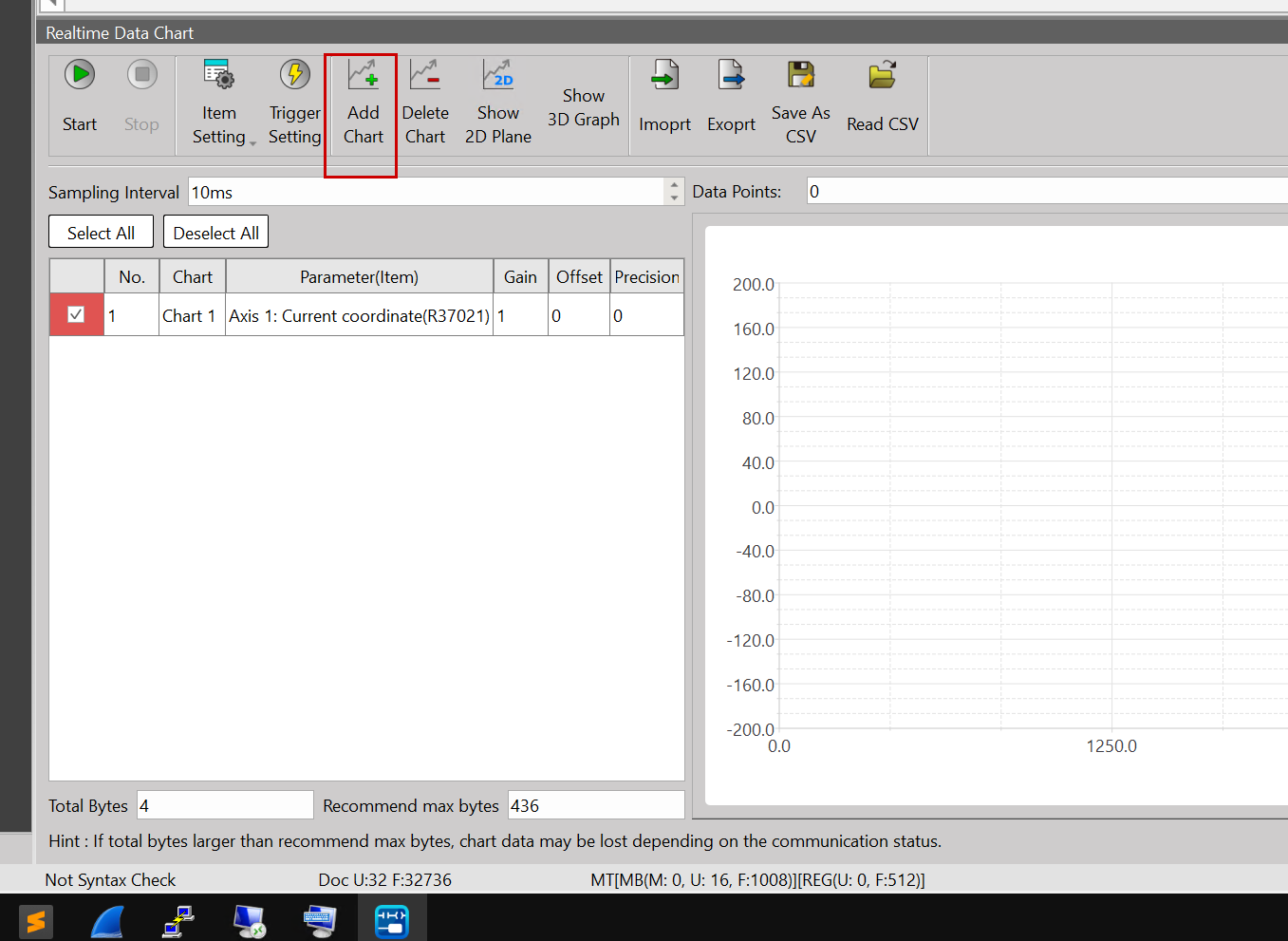Screen dimensions: 1288x941
Task: Export chart data via Export icon
Action: click(731, 76)
